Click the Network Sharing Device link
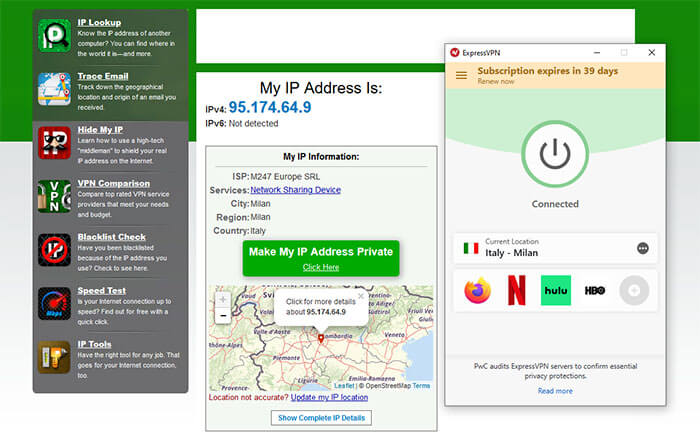 296,190
